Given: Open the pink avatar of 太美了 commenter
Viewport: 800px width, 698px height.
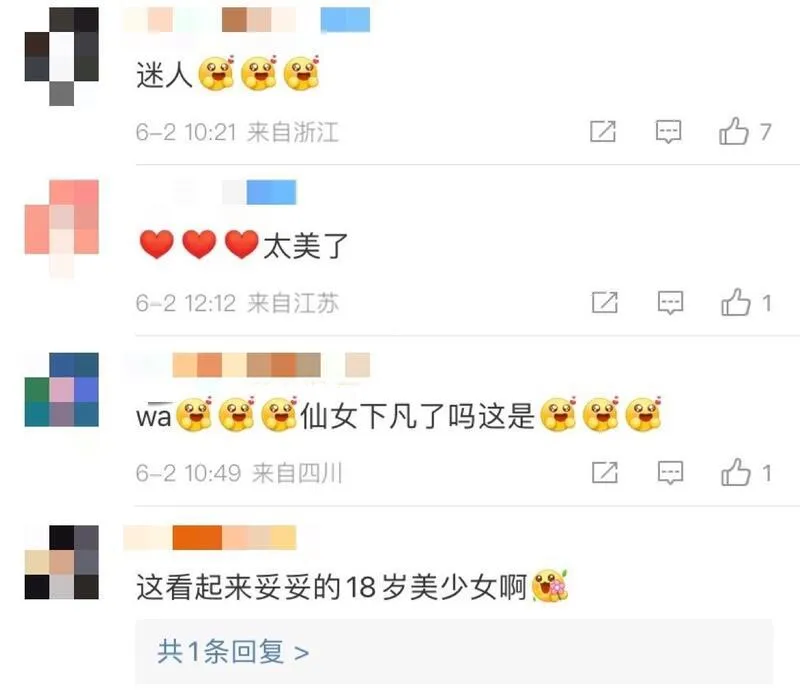Looking at the screenshot, I should point(62,229).
